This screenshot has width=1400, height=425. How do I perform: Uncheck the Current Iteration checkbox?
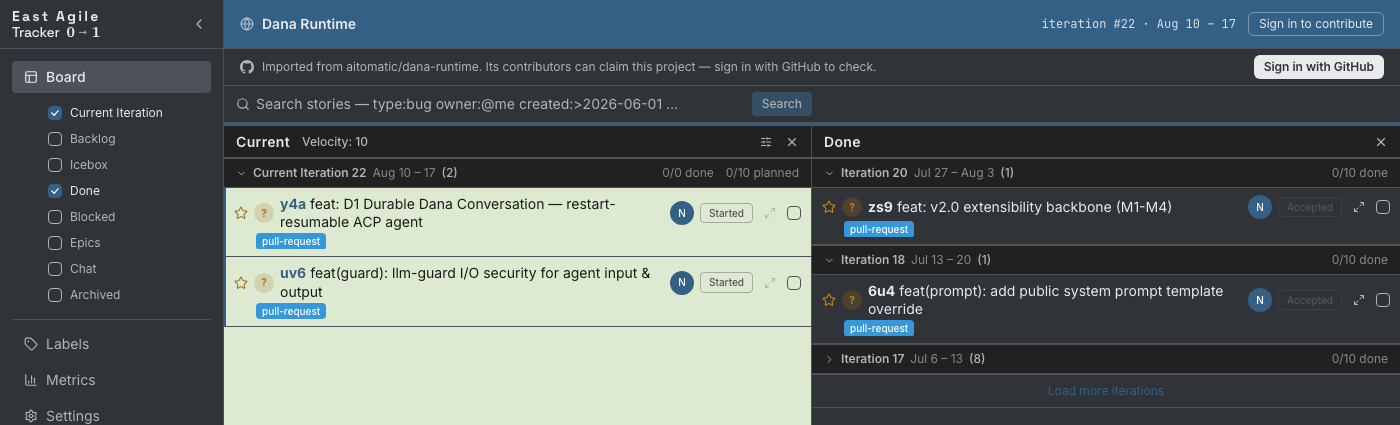coord(55,113)
